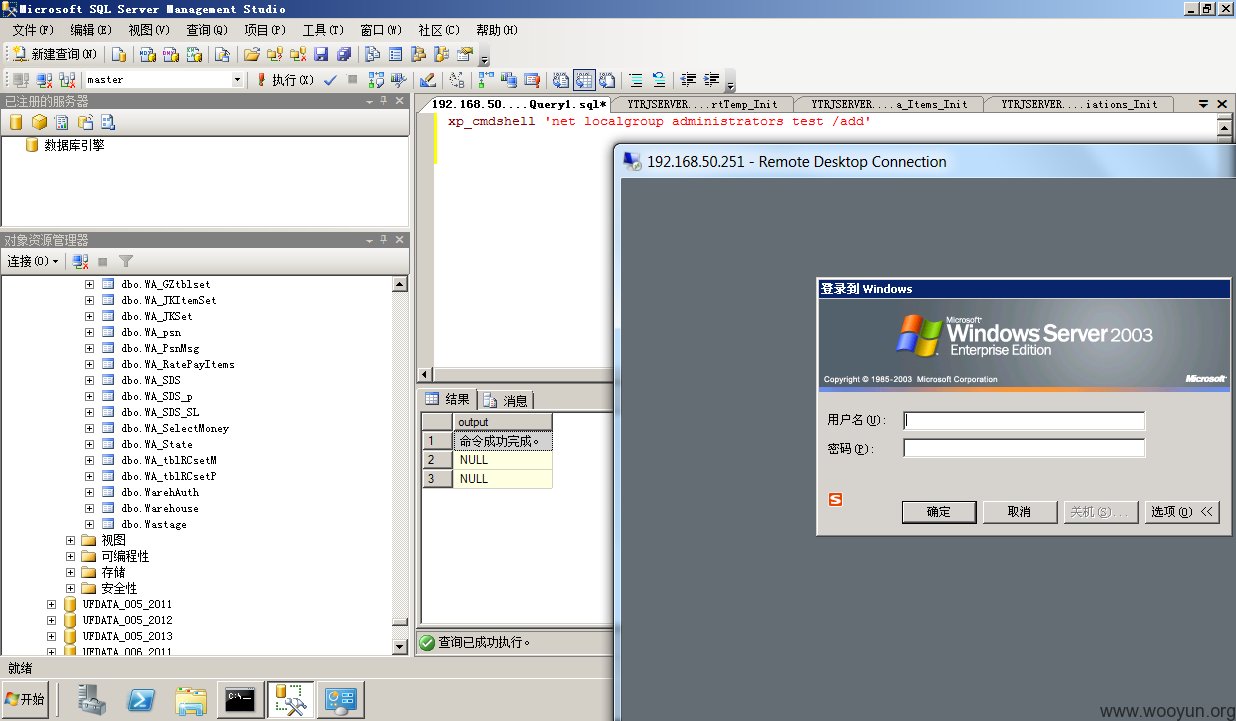Click the Uncomment Selected Lines icon
The image size is (1236, 721).
[659, 80]
